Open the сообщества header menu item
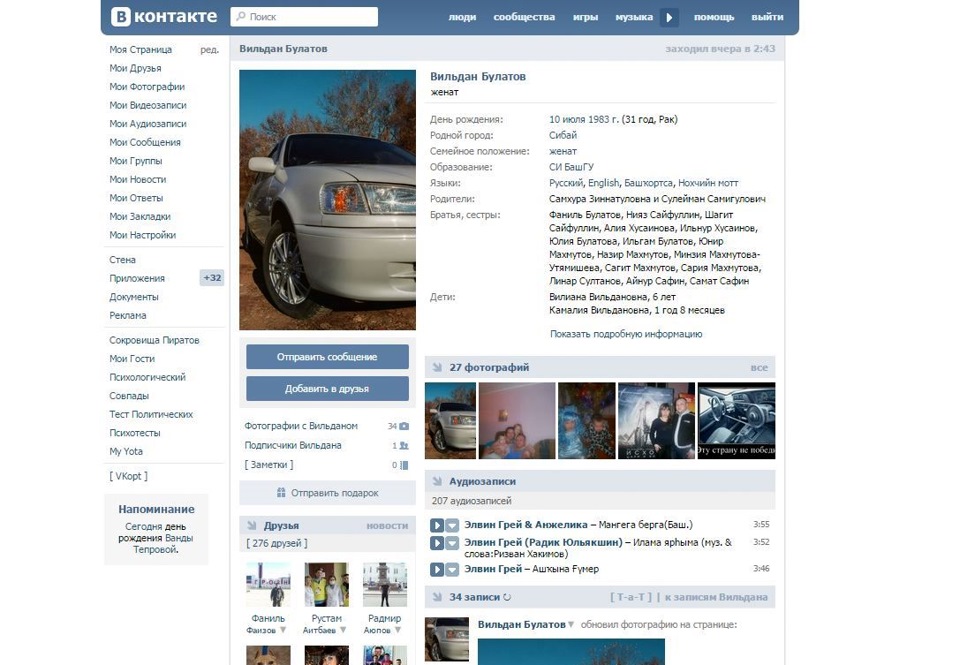This screenshot has height=665, width=960. (524, 17)
